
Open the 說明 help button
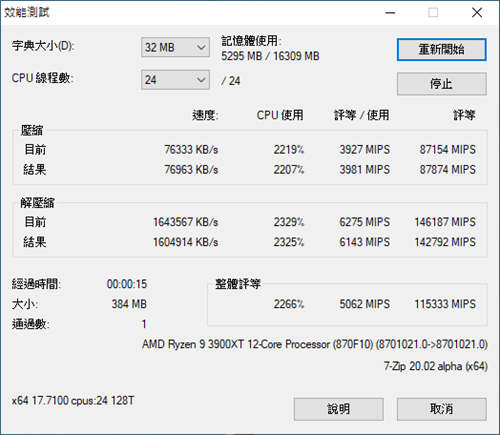point(338,409)
